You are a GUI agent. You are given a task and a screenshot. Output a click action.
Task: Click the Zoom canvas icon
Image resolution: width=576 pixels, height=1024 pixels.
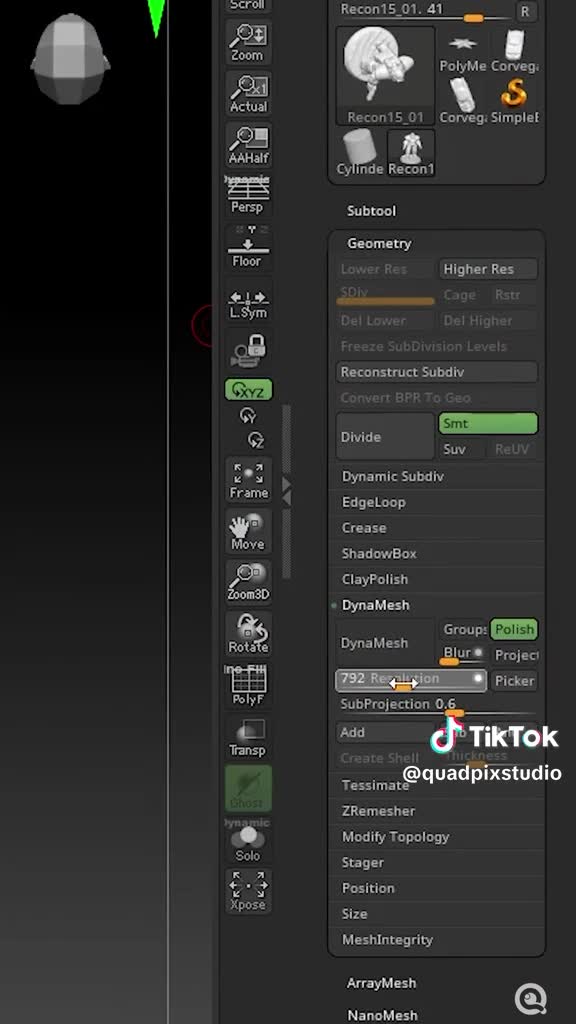coord(248,42)
